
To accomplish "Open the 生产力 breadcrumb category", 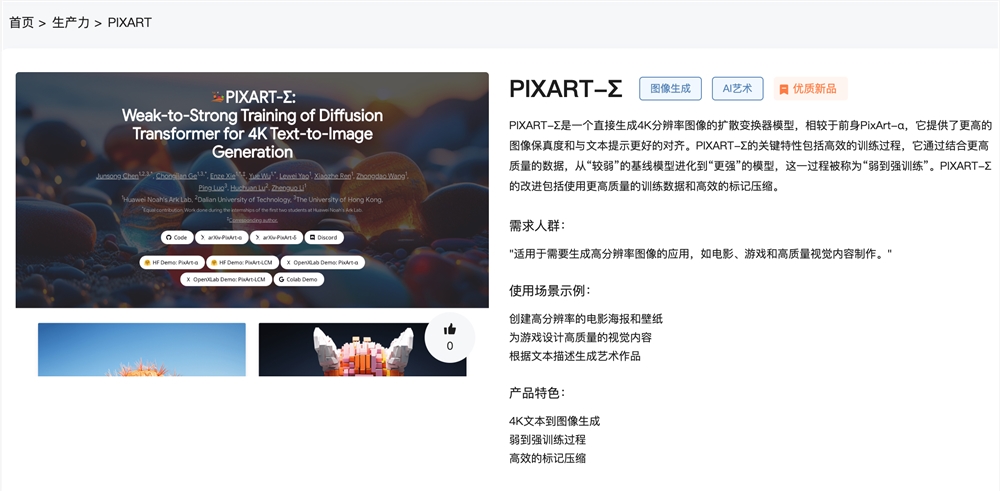I will [71, 23].
